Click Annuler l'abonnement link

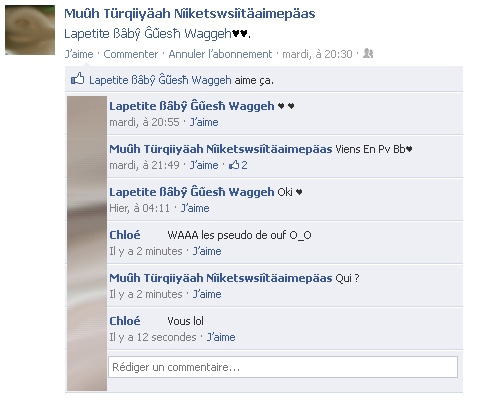pyautogui.click(x=220, y=54)
